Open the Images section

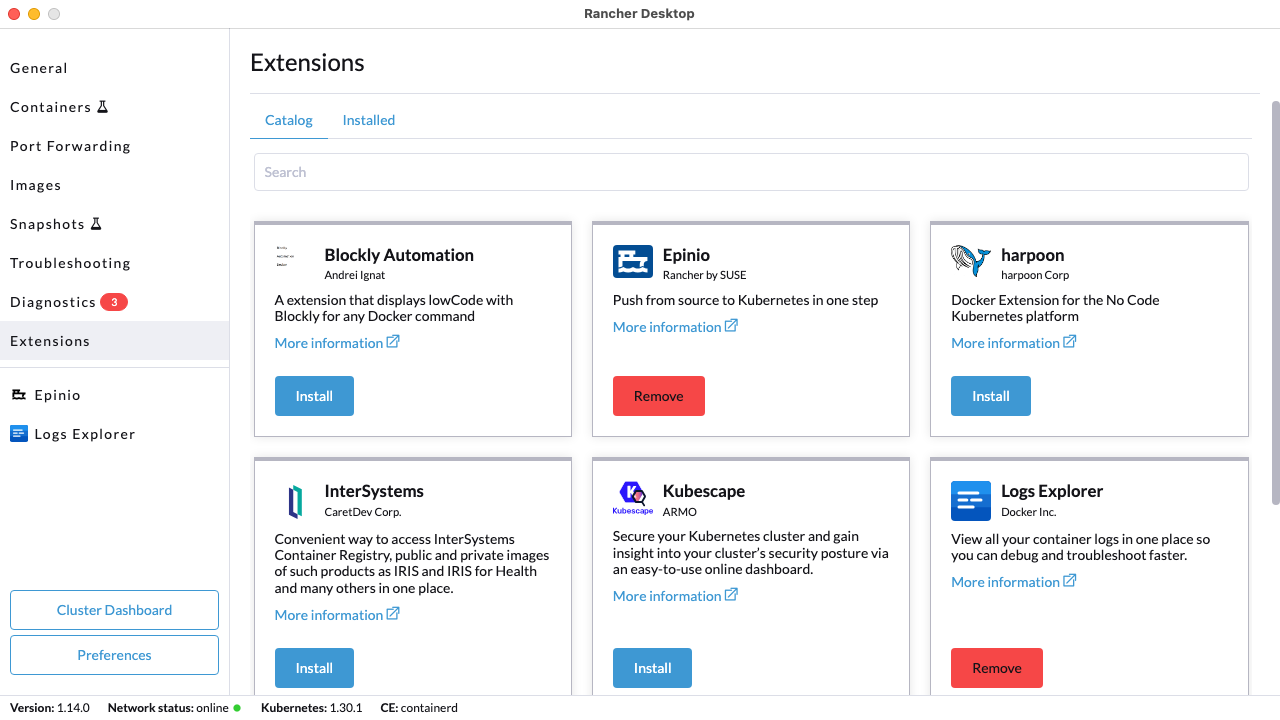pyautogui.click(x=114, y=185)
